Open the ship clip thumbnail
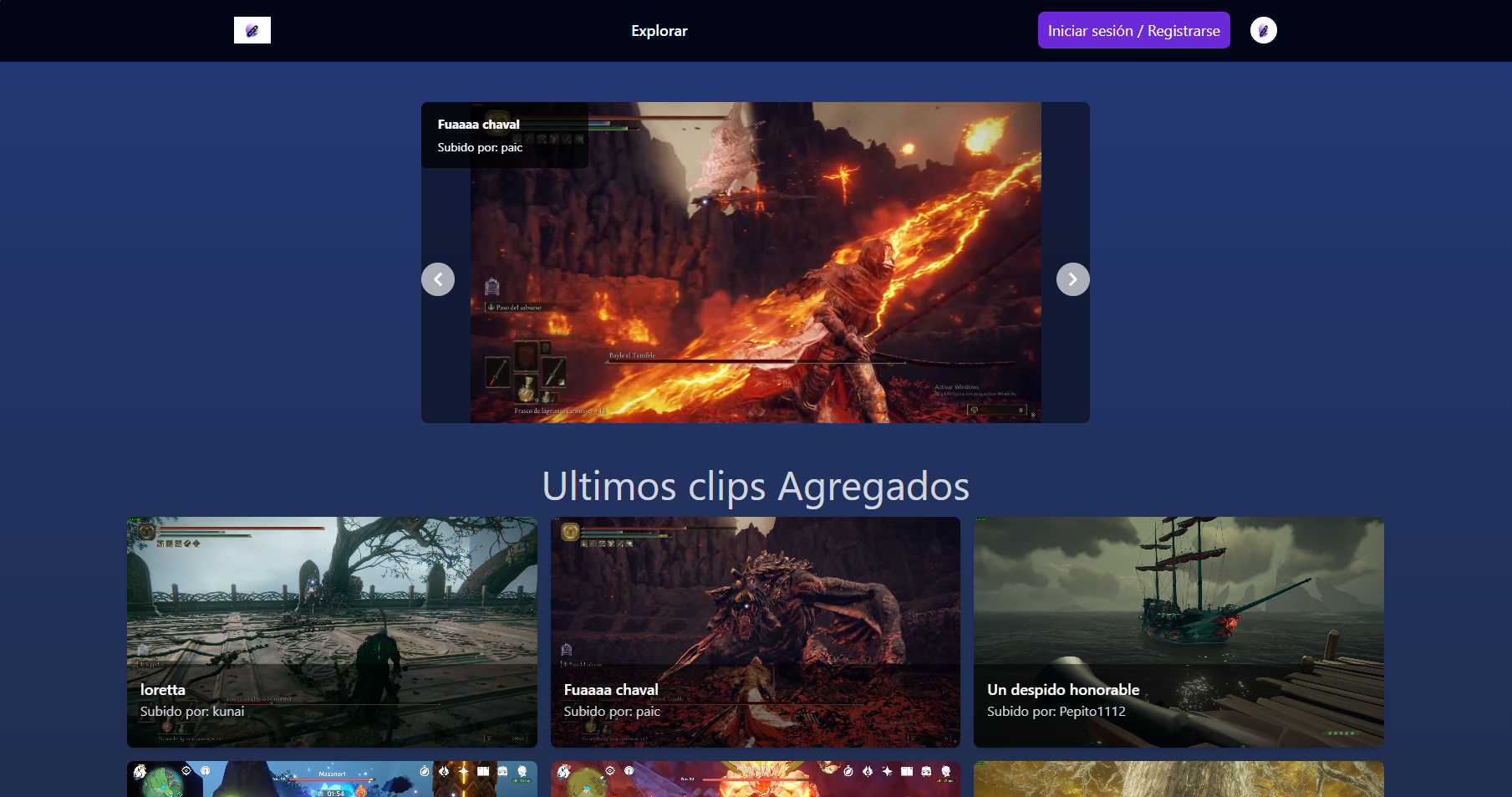 (x=1179, y=594)
